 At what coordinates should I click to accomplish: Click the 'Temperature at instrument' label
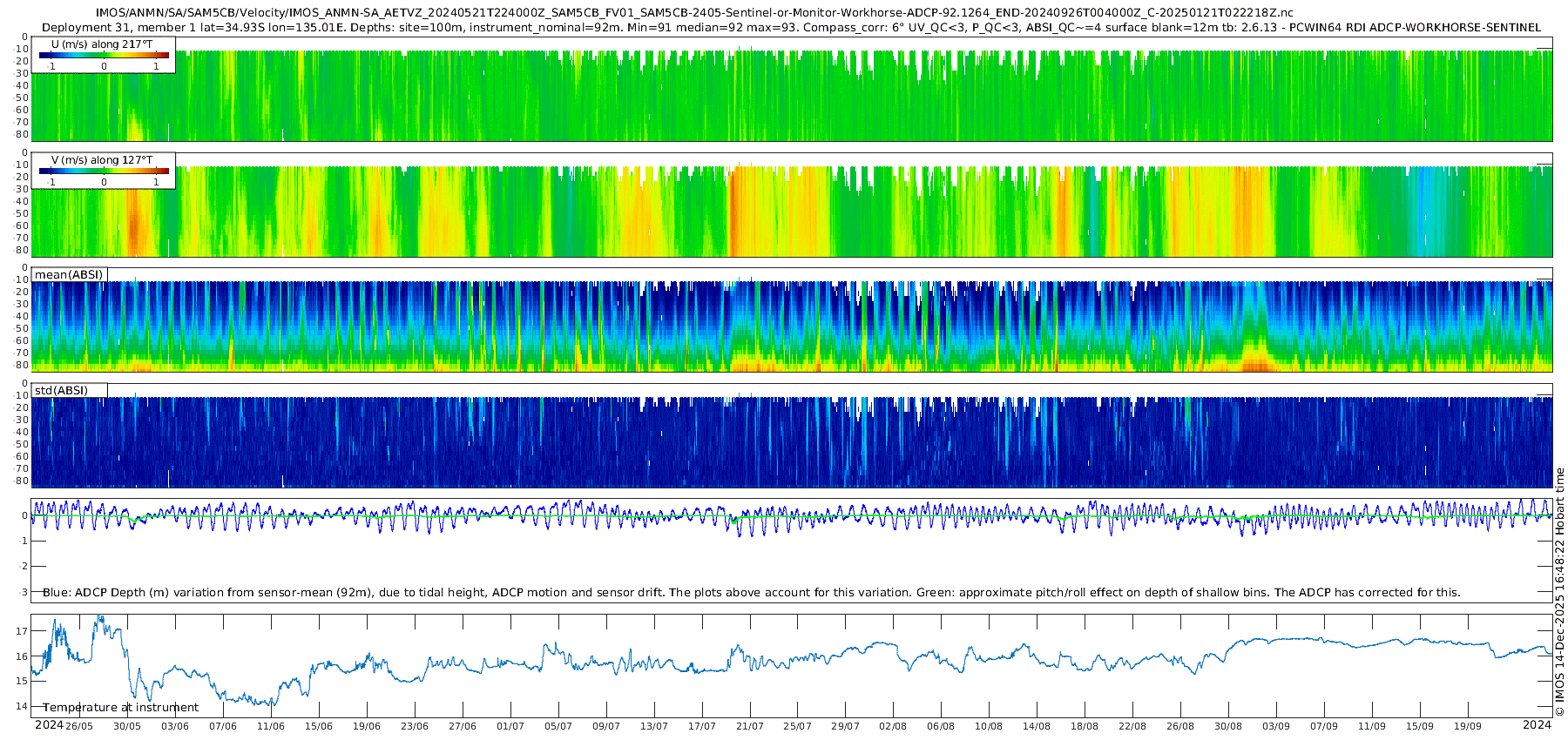121,708
